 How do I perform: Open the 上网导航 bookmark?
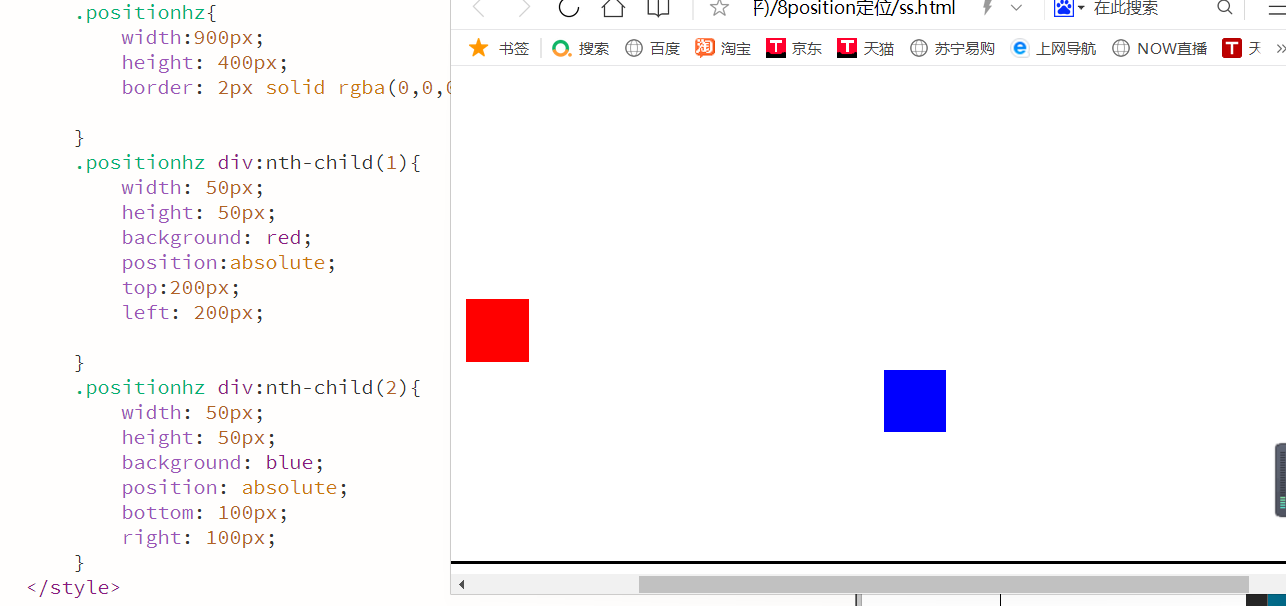tap(1053, 48)
